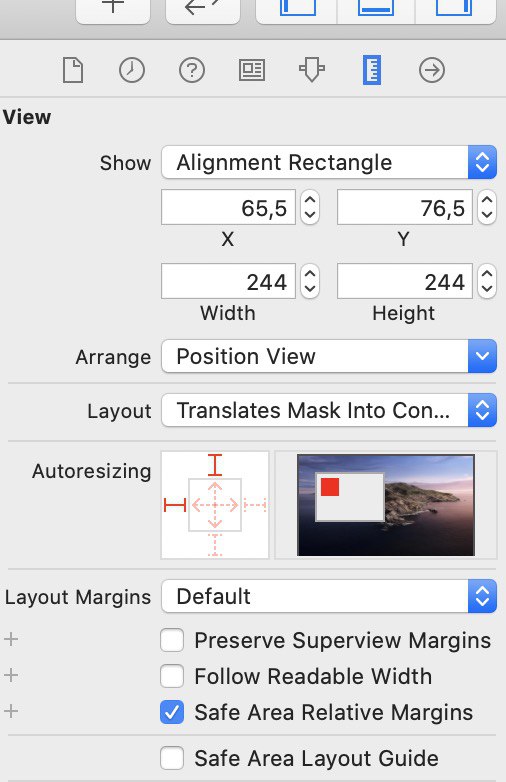Open the Connections inspector arrow icon
Screen dimensions: 506x782
coord(432,70)
